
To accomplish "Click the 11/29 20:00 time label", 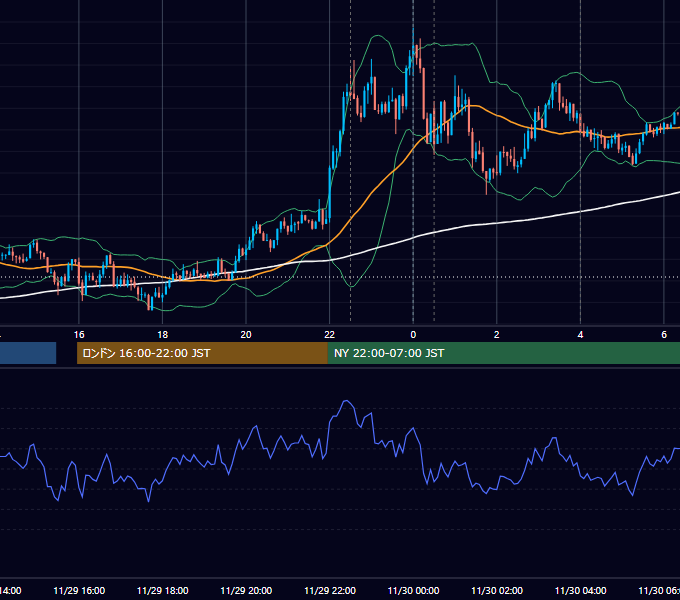I will (x=246, y=590).
